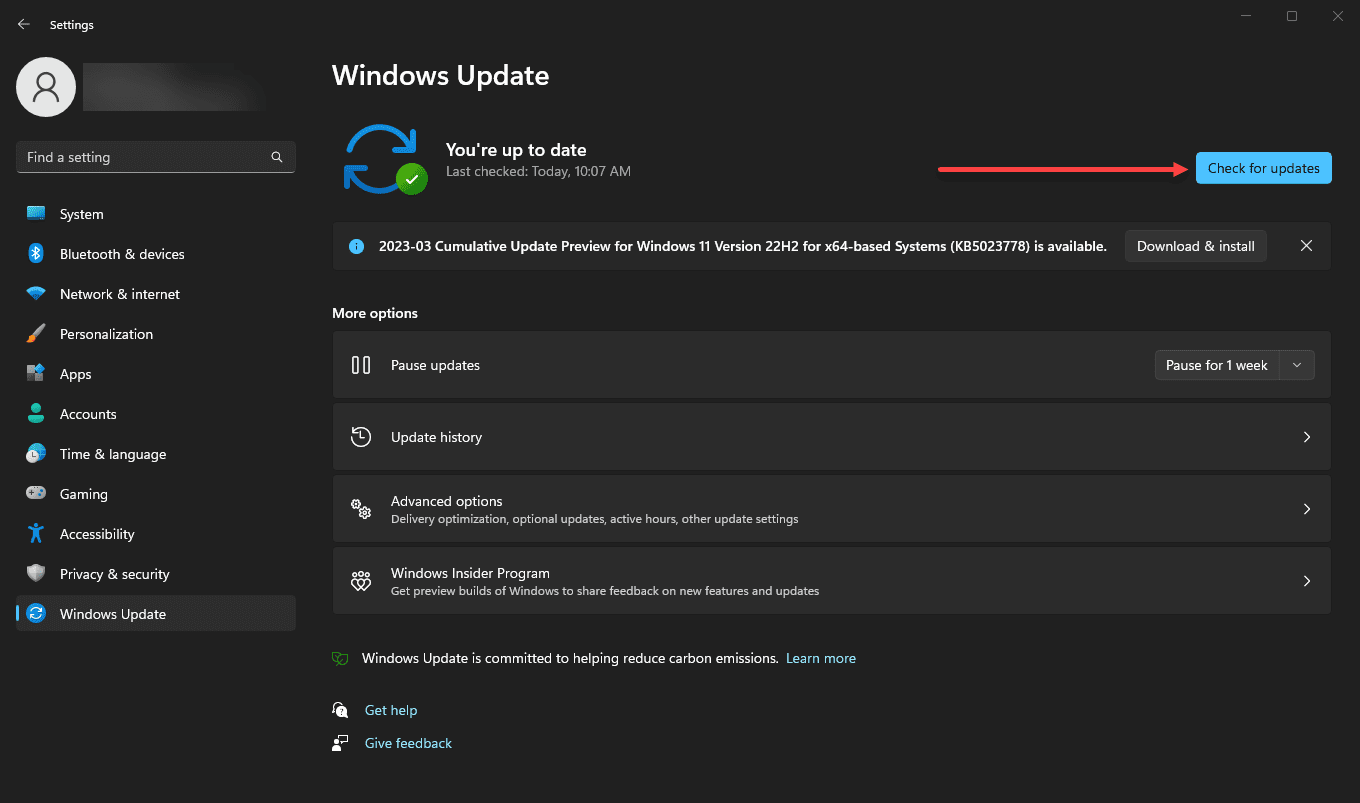The image size is (1360, 803).
Task: Click Pause for 1 week button
Action: [x=1217, y=365]
